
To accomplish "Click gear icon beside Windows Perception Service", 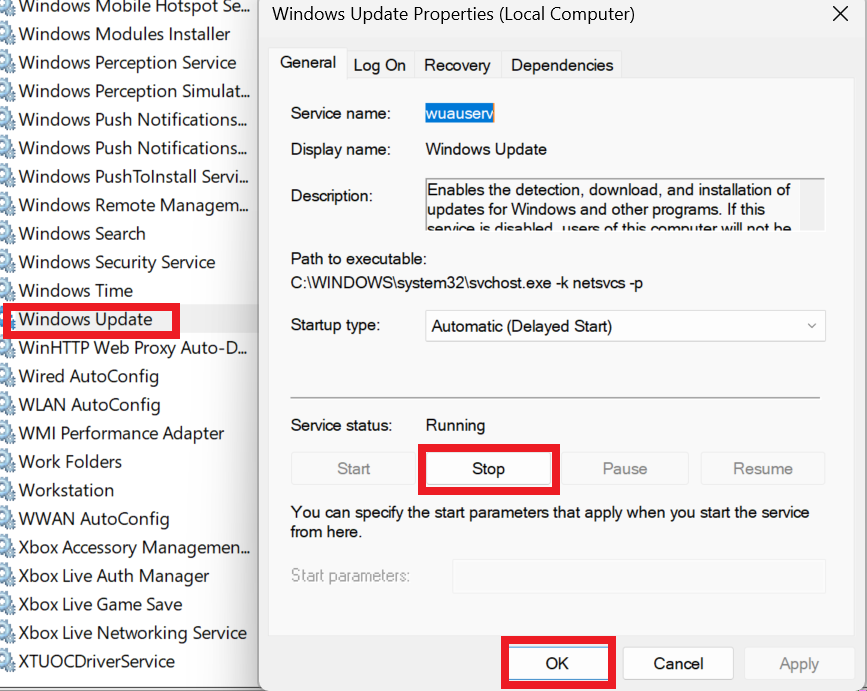I will click(x=7, y=62).
